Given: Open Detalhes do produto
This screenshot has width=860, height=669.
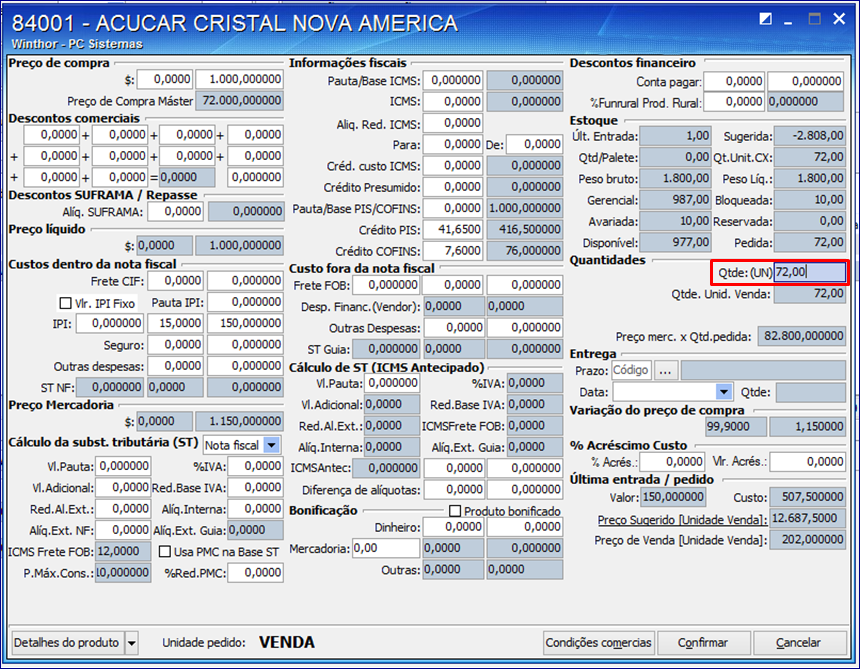Looking at the screenshot, I should [67, 642].
